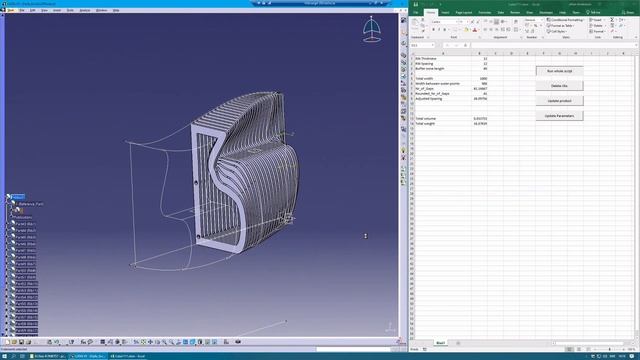Toggle Center alignment in Excel ribbon
Screen dimensions: 640x360
[x=491, y=29]
